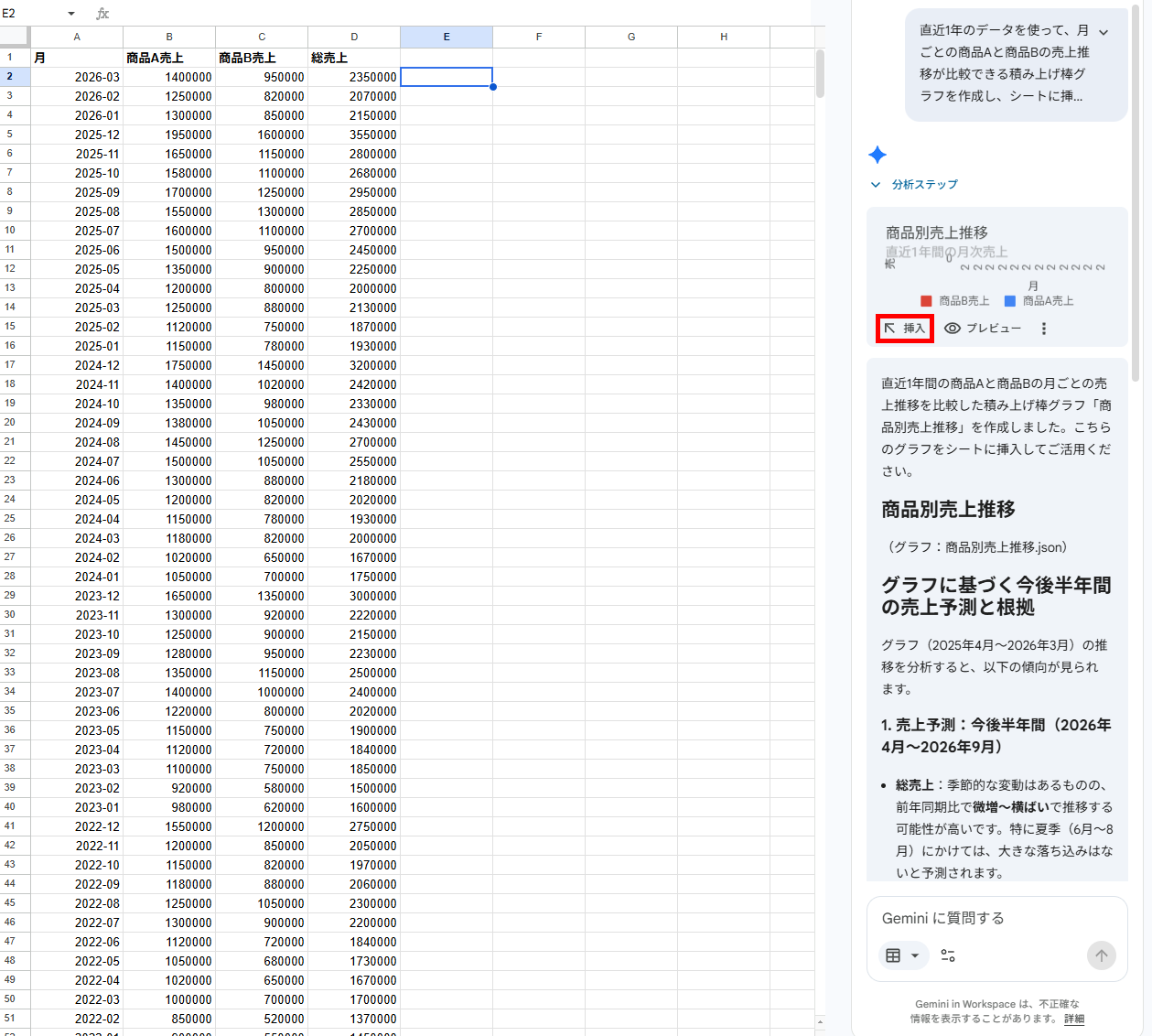Open the Gemini prompt settings sliders icon
1152x1036 pixels.
click(x=948, y=955)
